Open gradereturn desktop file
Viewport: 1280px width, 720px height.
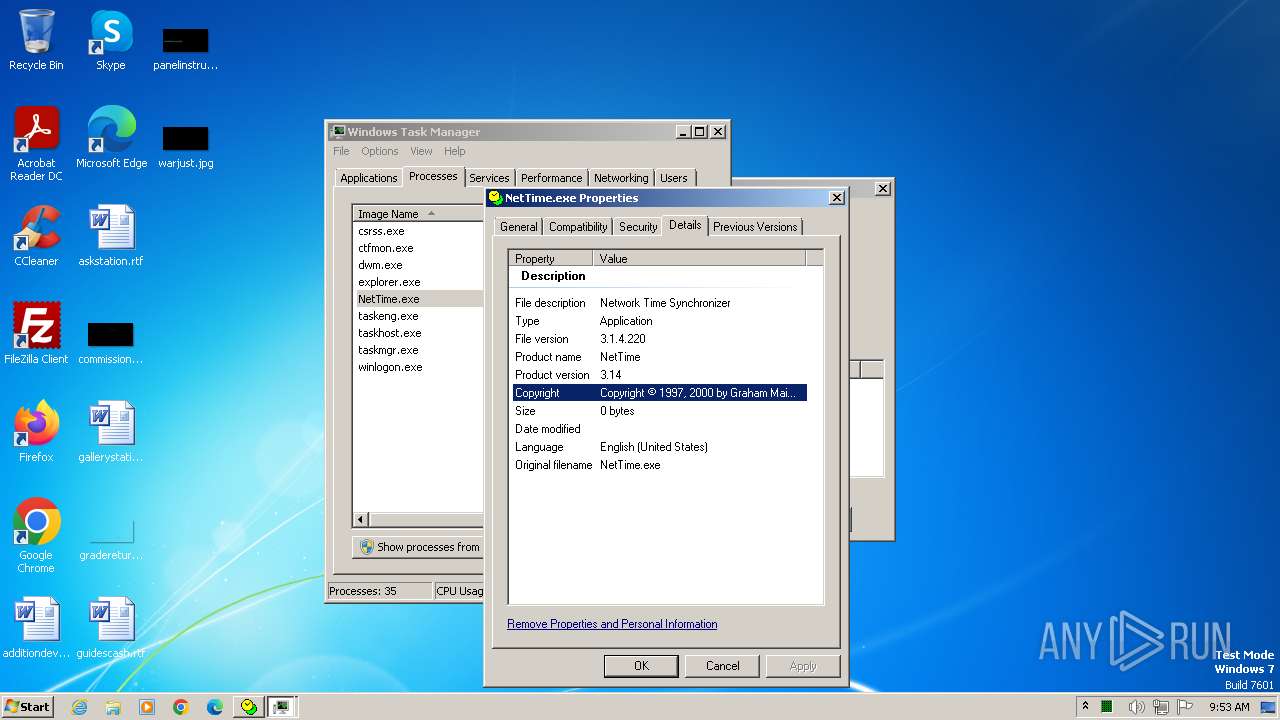111,541
